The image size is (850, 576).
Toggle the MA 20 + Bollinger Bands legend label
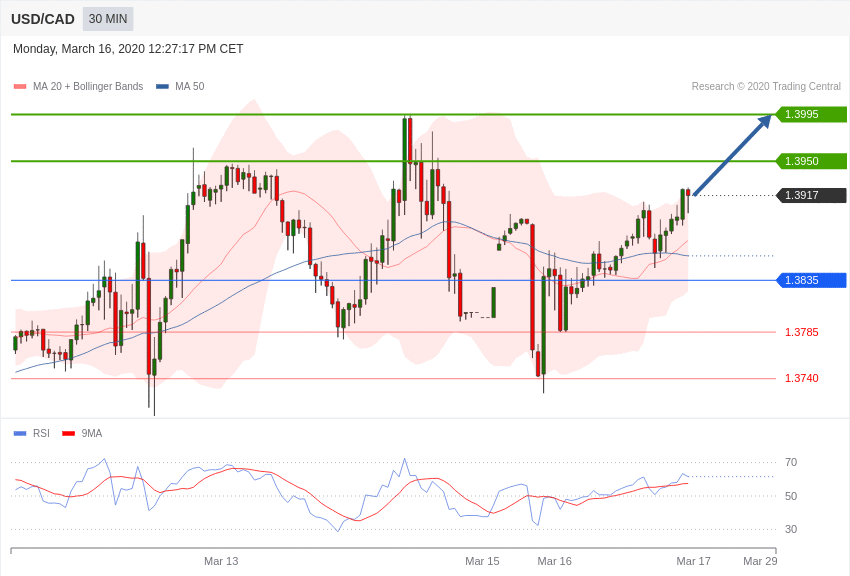pos(88,87)
